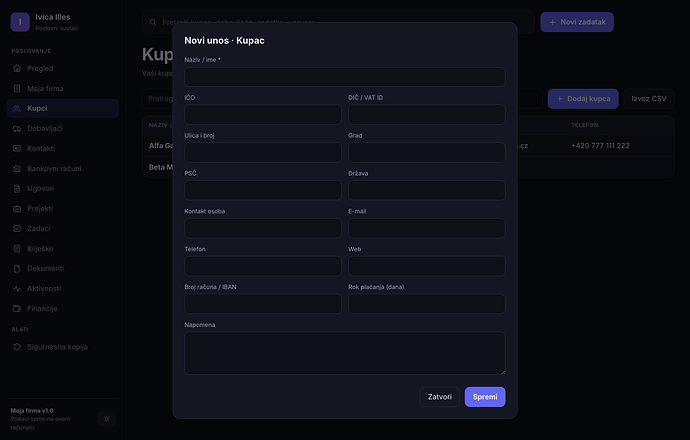This screenshot has width=690, height=440.
Task: Click the Aktivnosti pulse icon
Action: click(x=17, y=289)
